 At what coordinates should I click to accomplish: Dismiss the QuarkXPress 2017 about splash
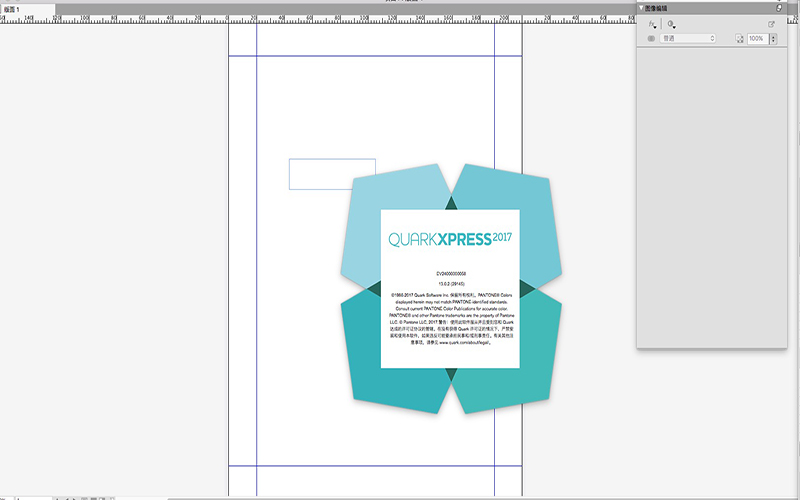click(x=451, y=289)
